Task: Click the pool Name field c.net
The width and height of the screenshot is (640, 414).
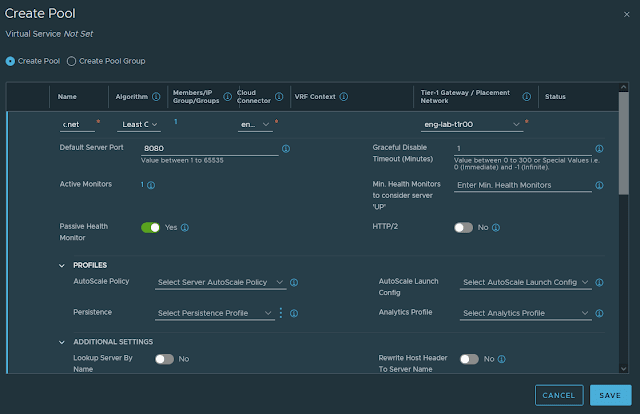Action: tap(77, 125)
